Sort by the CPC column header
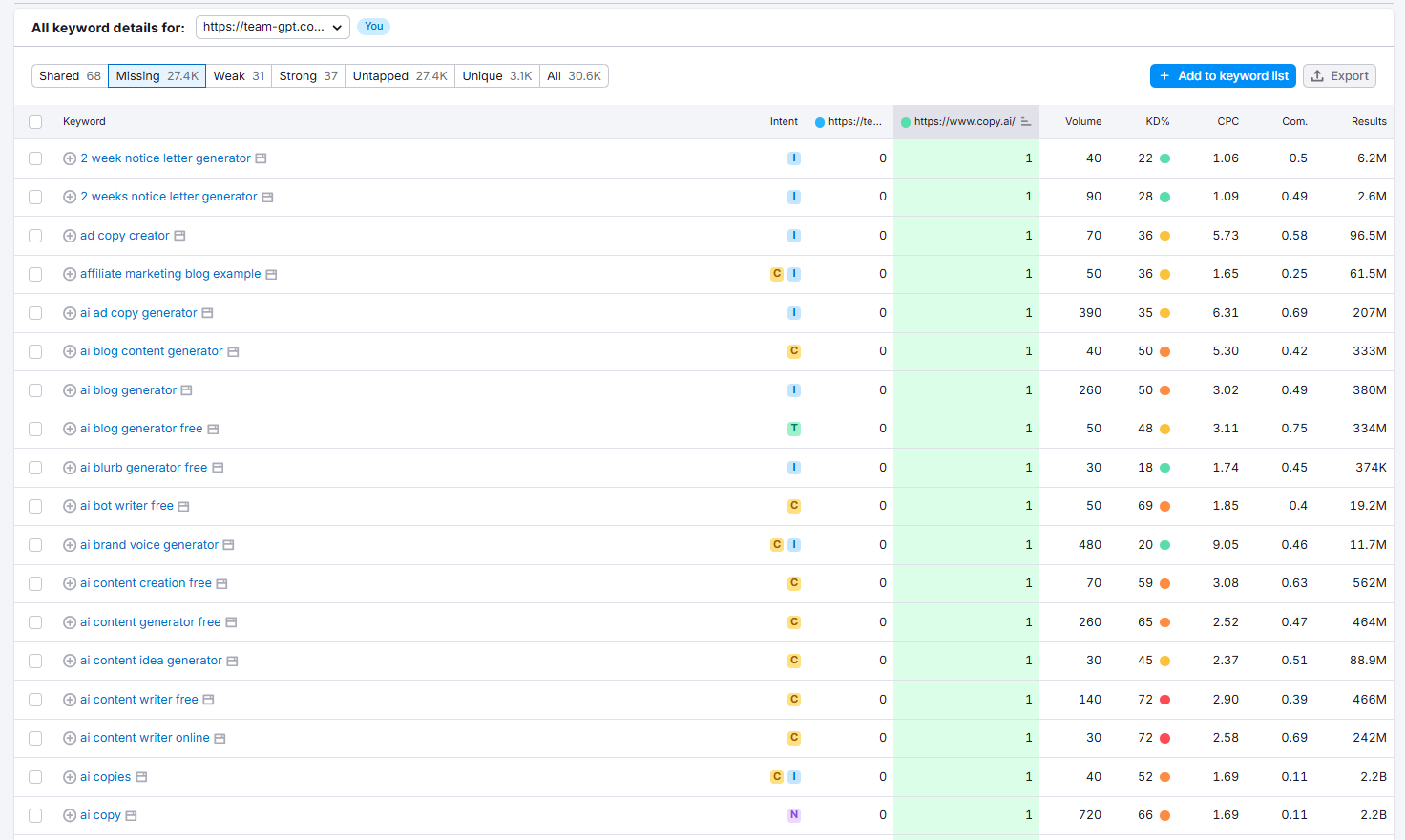 click(x=1228, y=121)
